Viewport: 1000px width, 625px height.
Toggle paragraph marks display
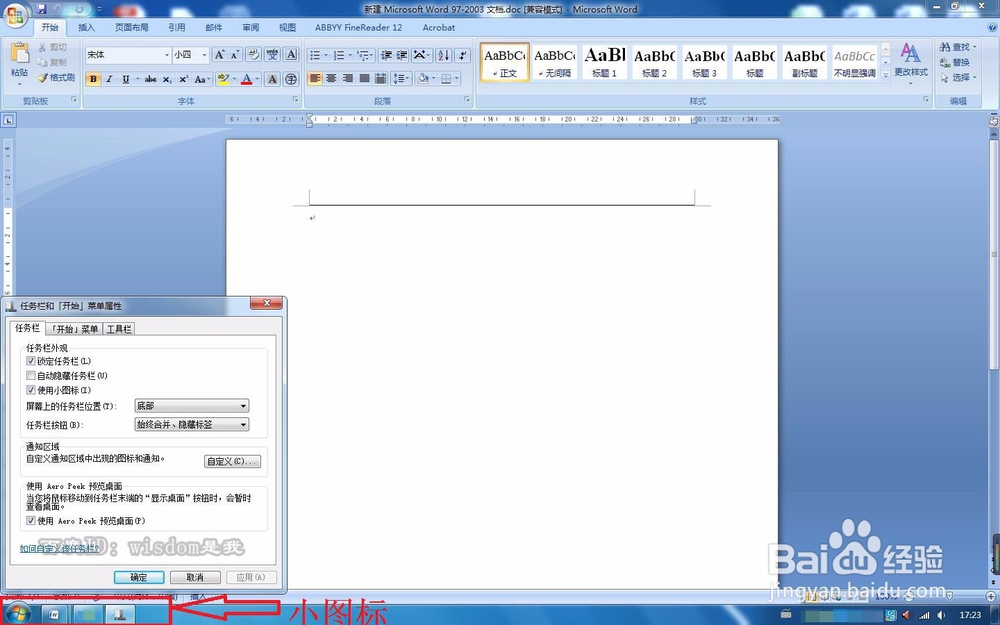tap(464, 55)
